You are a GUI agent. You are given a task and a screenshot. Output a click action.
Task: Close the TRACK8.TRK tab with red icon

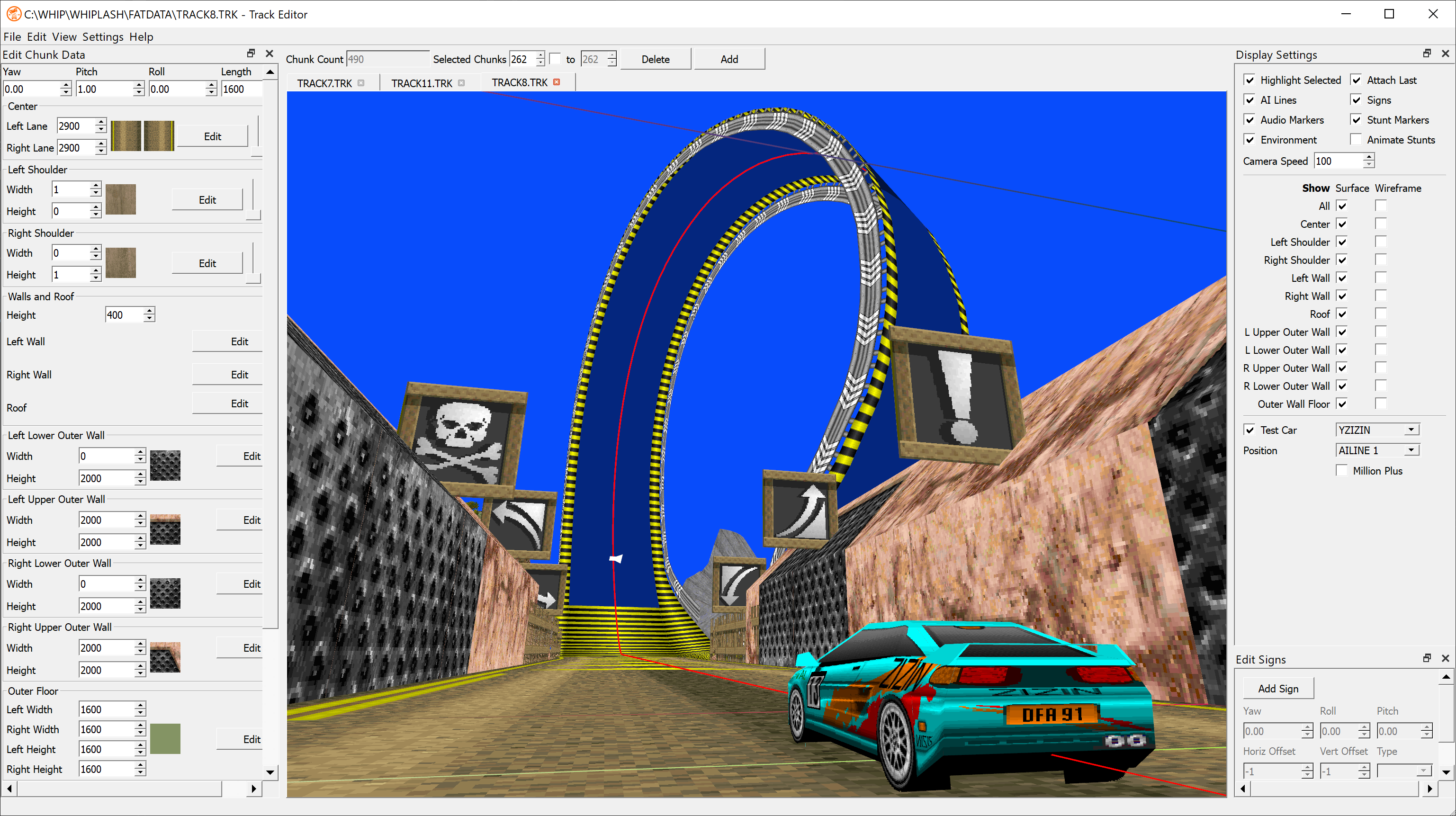[557, 82]
